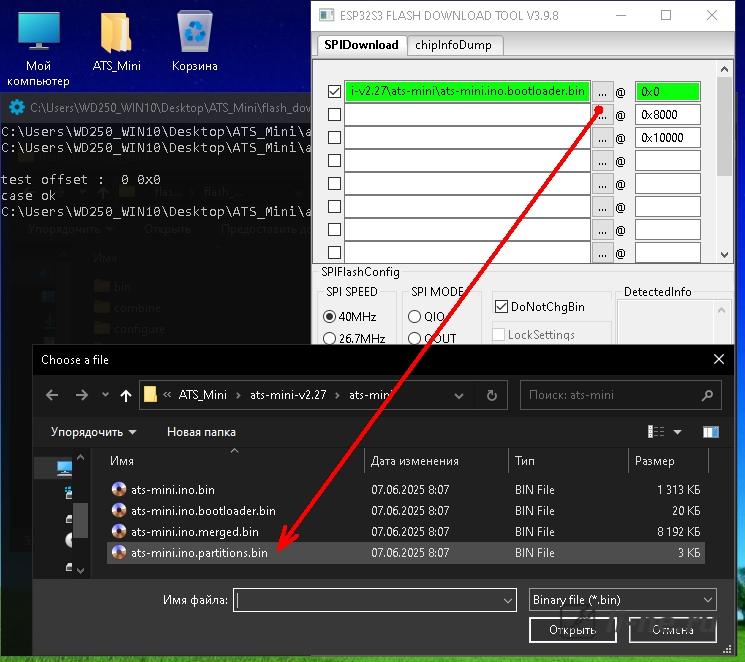Click ats-mini.ino.bootloader.bin file icon
This screenshot has width=745, height=662.
pyautogui.click(x=119, y=510)
